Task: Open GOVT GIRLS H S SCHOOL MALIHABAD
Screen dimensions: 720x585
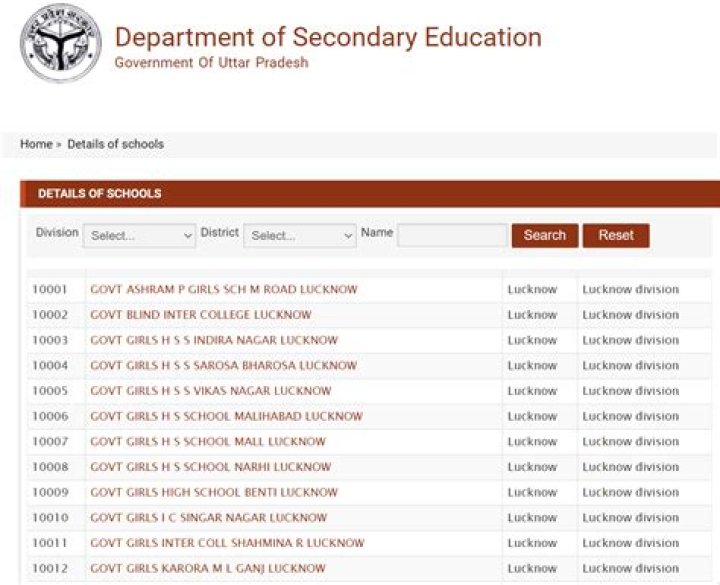Action: [226, 417]
